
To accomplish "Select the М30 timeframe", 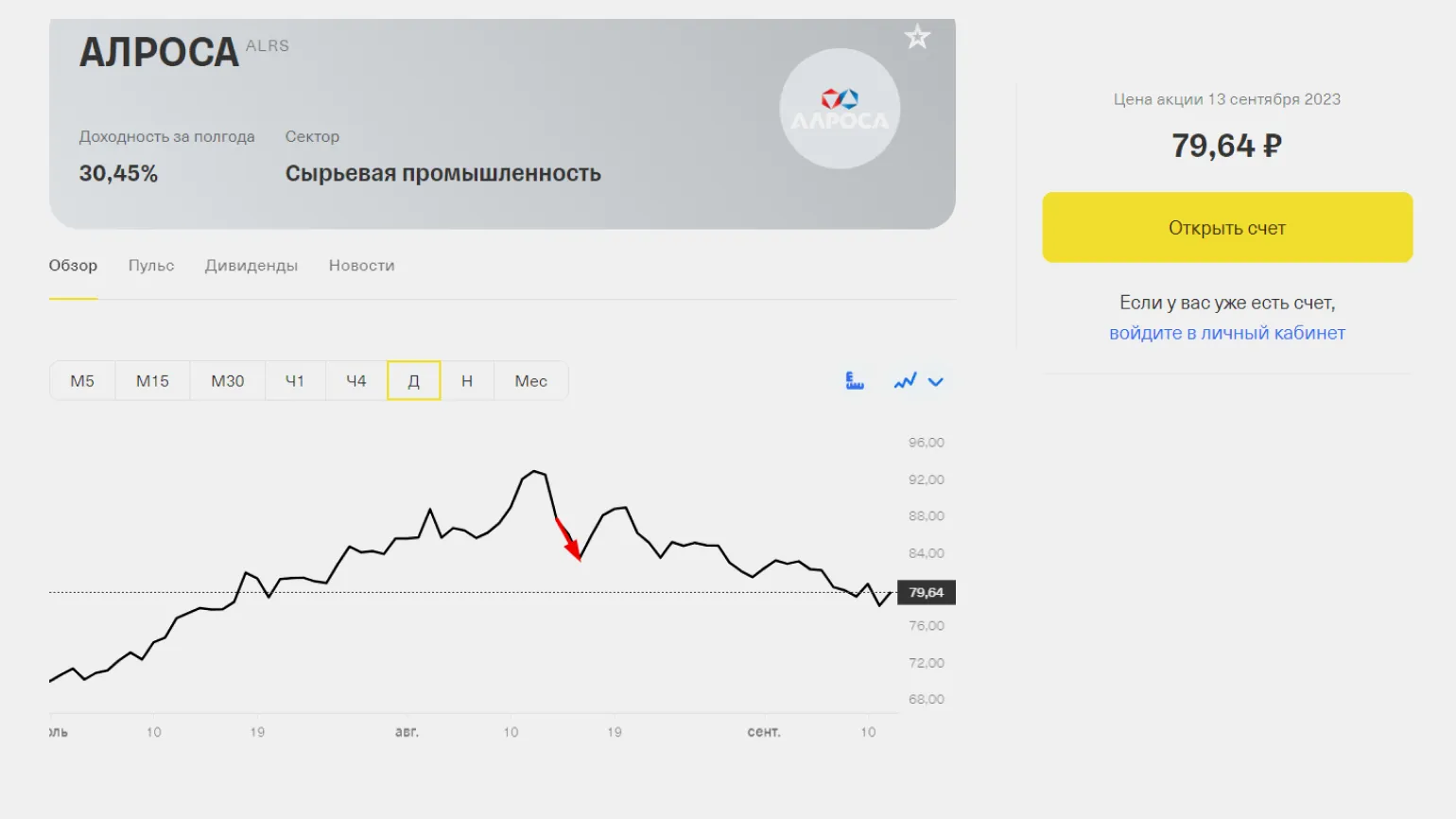I will (227, 381).
